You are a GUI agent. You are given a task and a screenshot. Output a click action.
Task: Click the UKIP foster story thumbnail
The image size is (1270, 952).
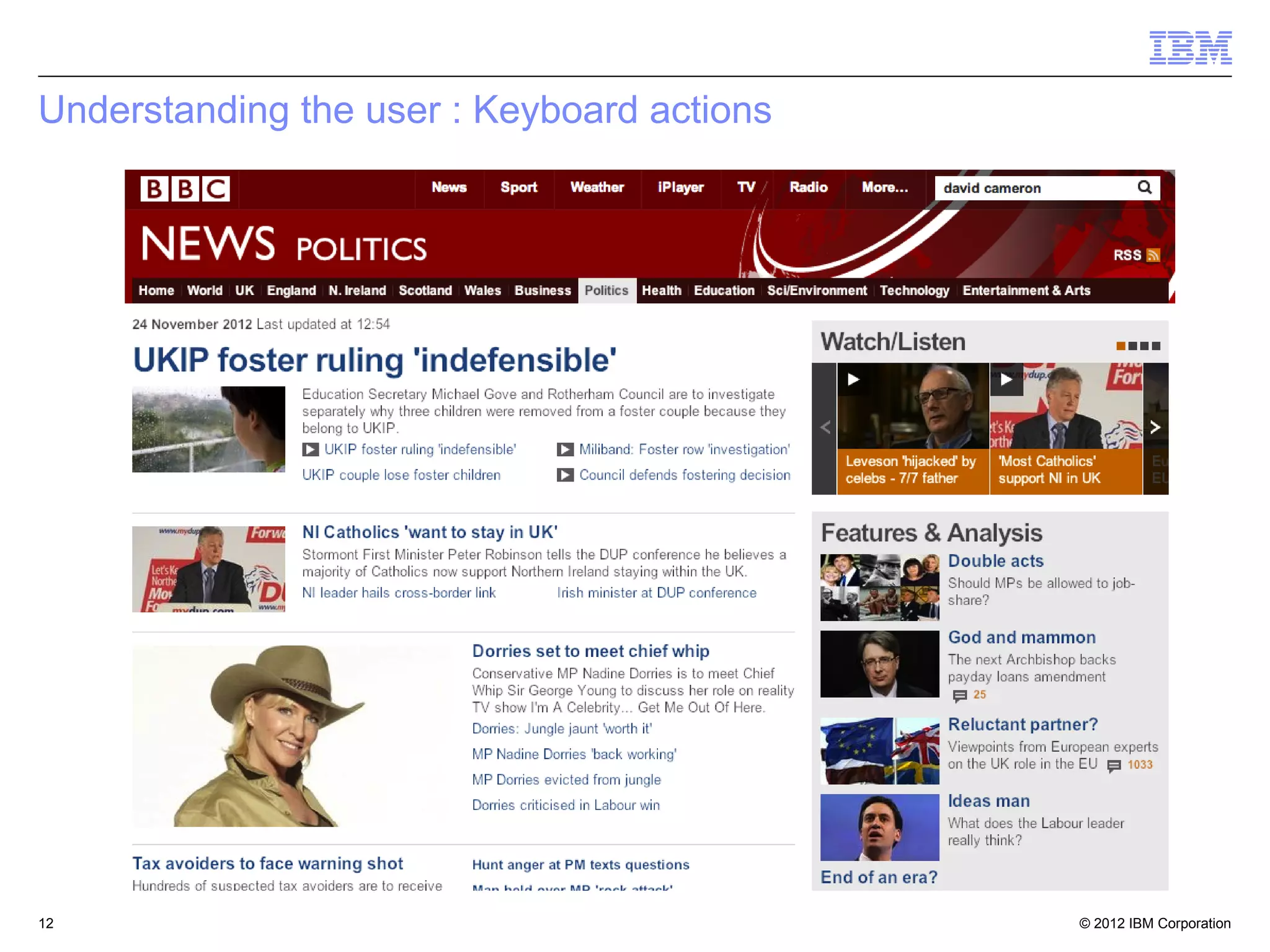coord(208,430)
